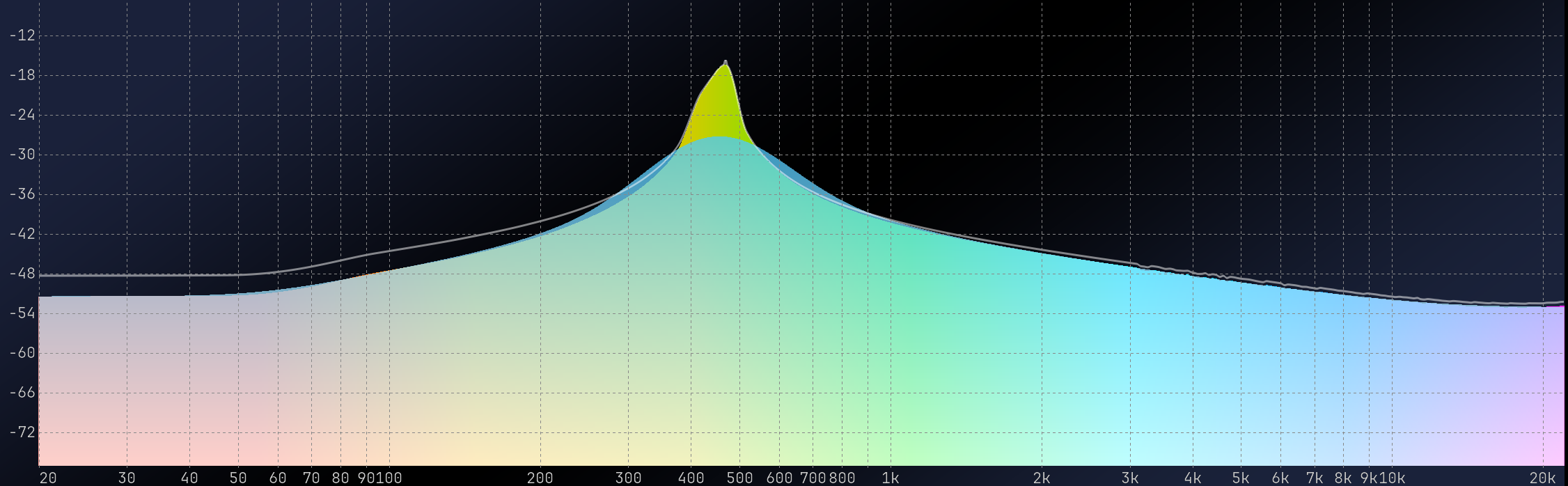The image size is (1568, 486).
Task: Click the 80 Hz frequency label
Action: (340, 478)
